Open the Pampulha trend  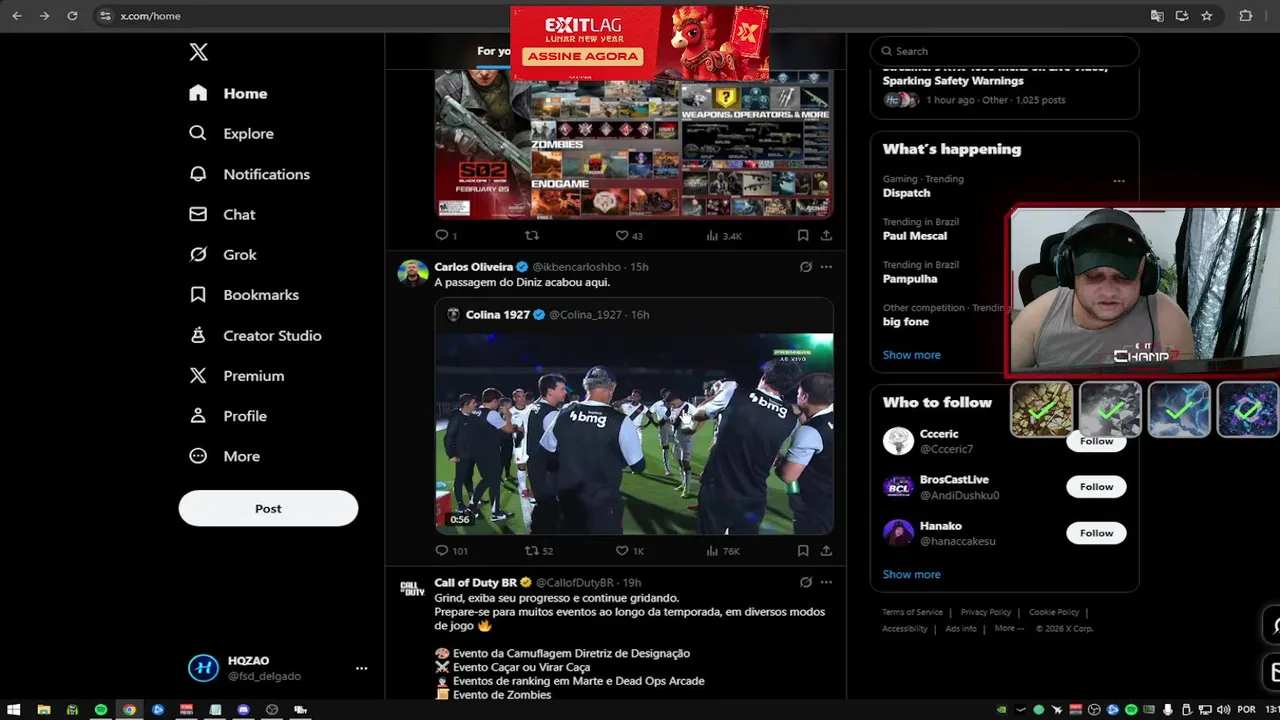coord(910,279)
